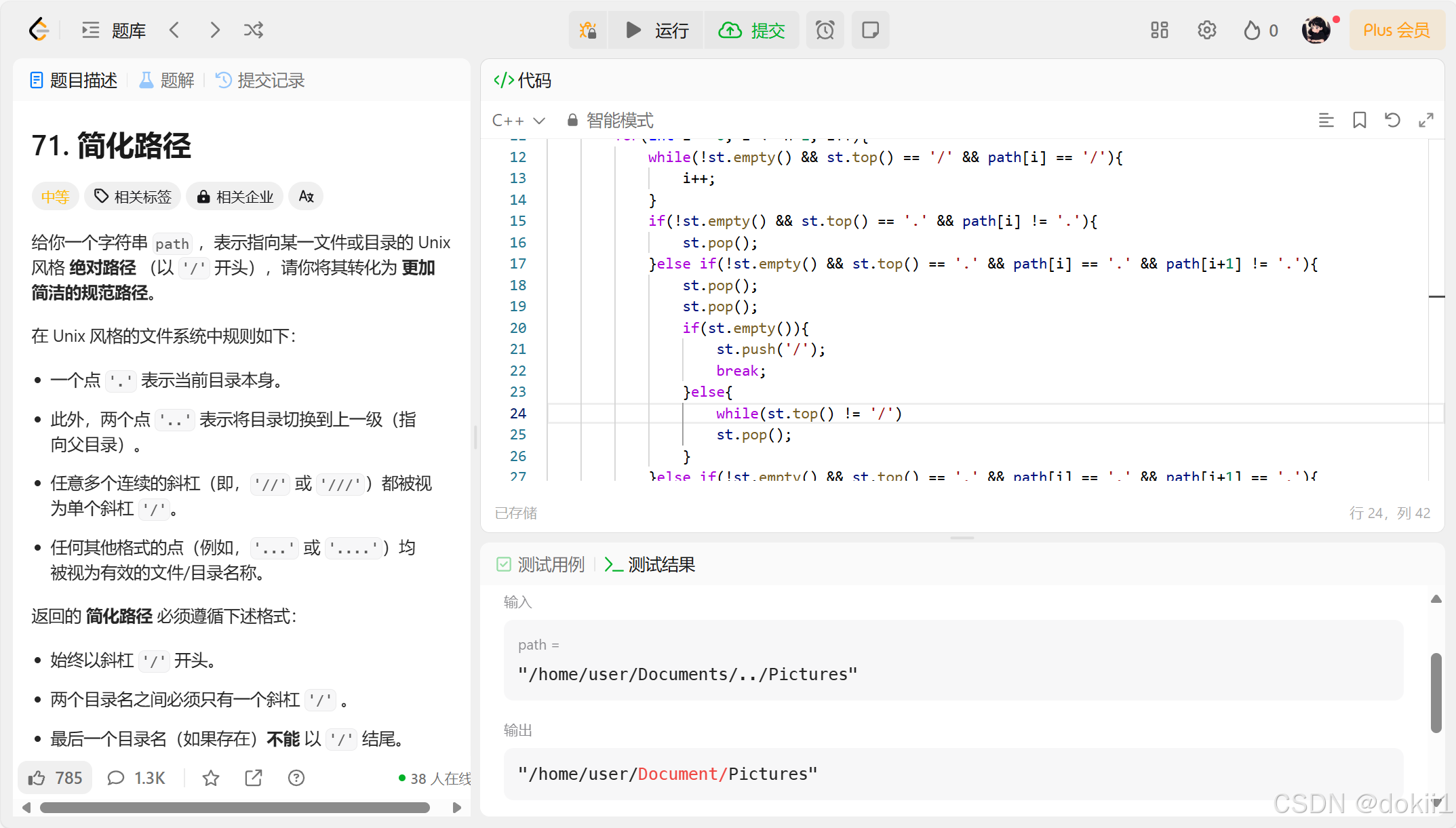Switch to the 题解 tab

[x=167, y=81]
